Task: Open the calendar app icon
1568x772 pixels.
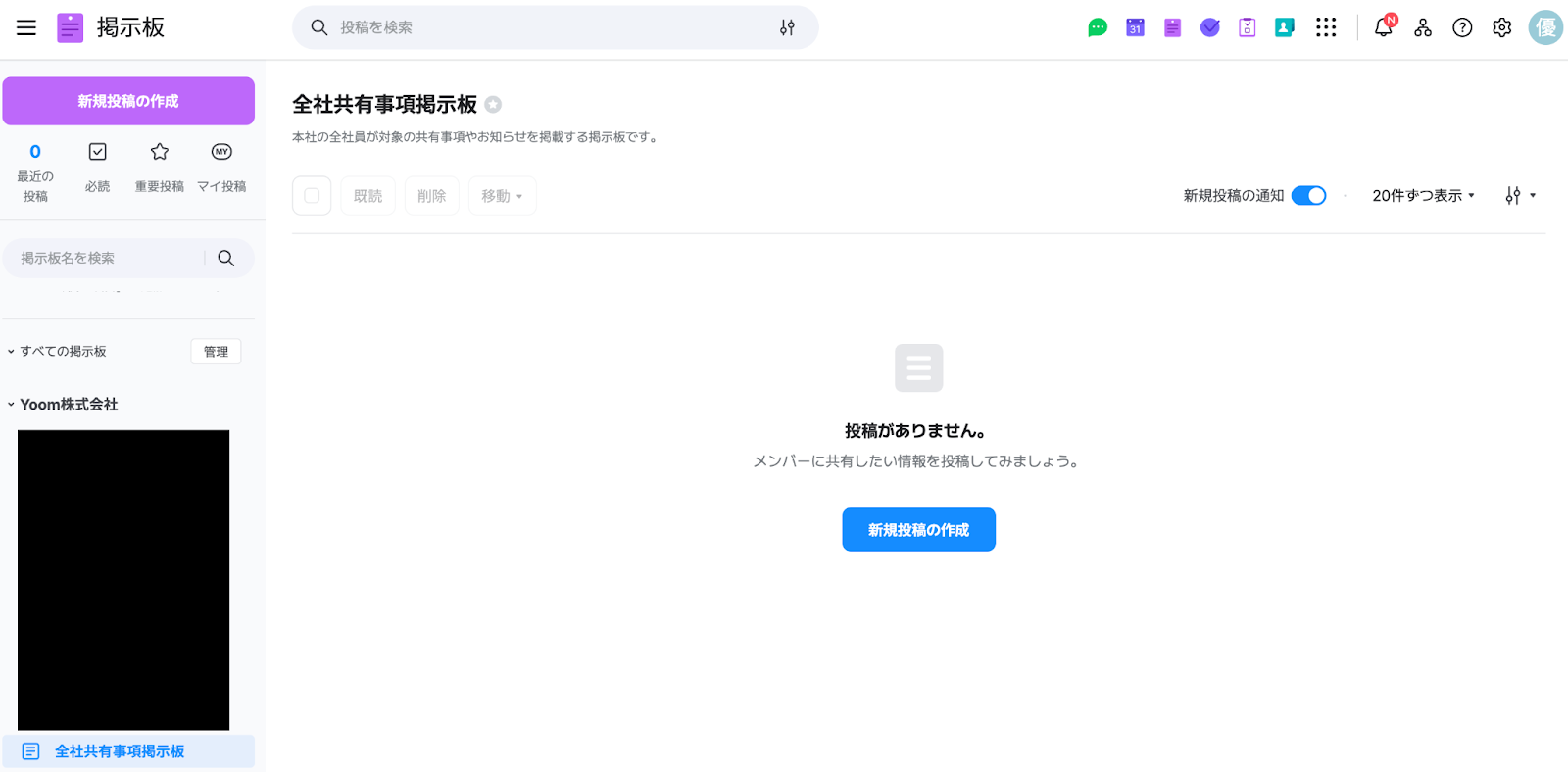Action: click(1135, 27)
